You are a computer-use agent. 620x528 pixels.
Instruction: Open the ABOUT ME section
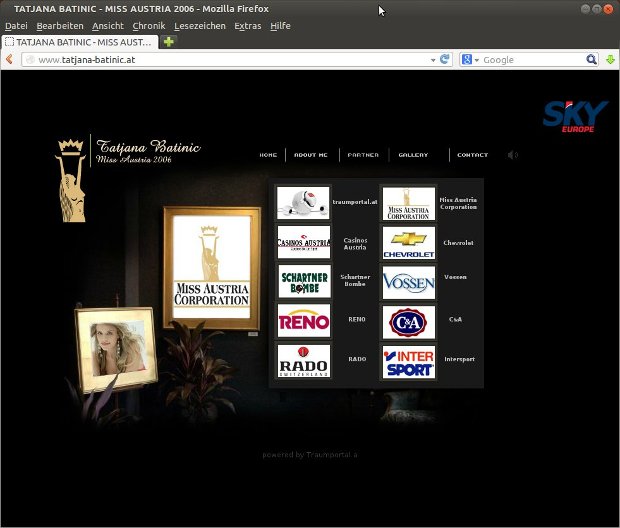pyautogui.click(x=311, y=155)
